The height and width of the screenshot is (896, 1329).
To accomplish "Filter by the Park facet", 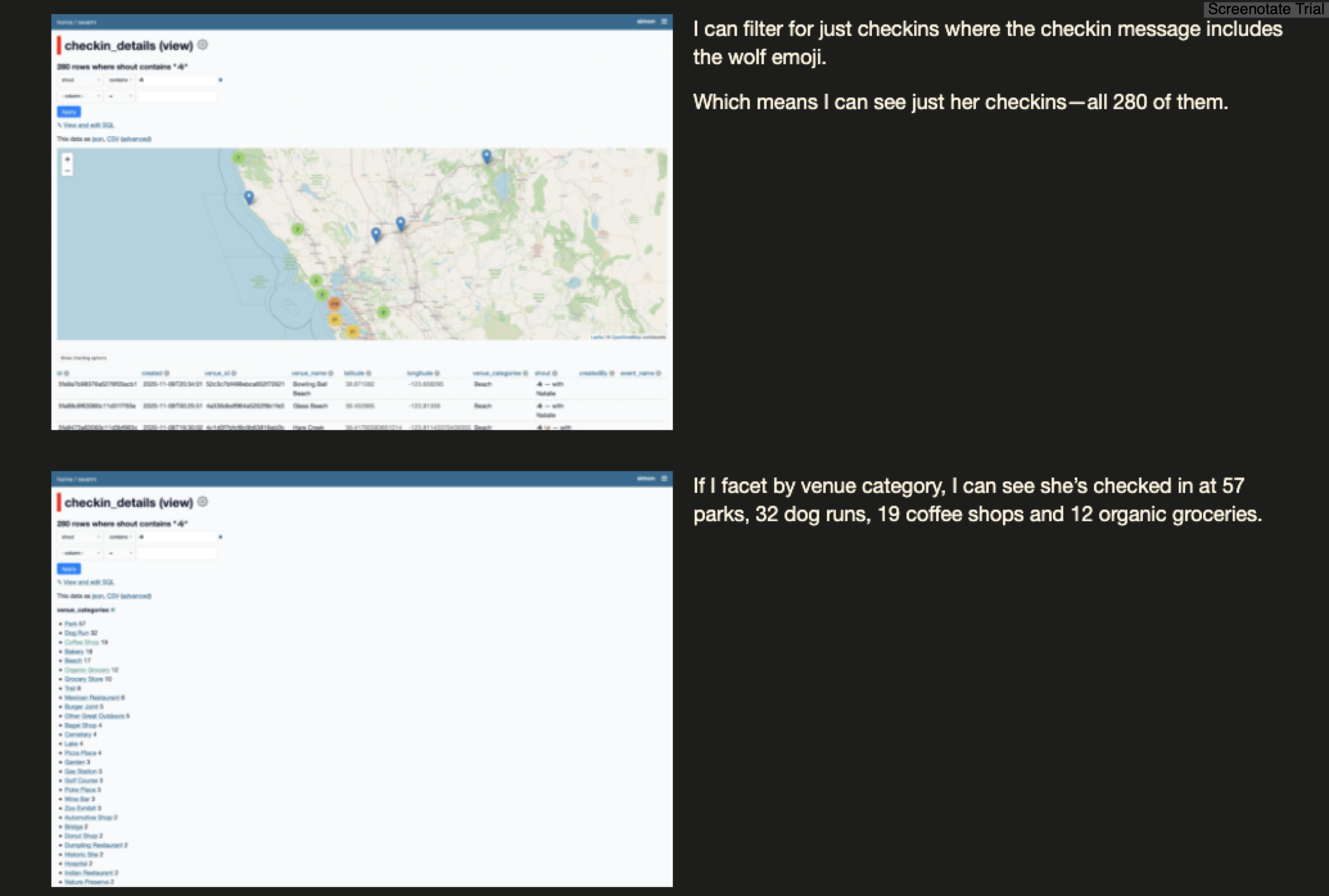I will pos(71,624).
